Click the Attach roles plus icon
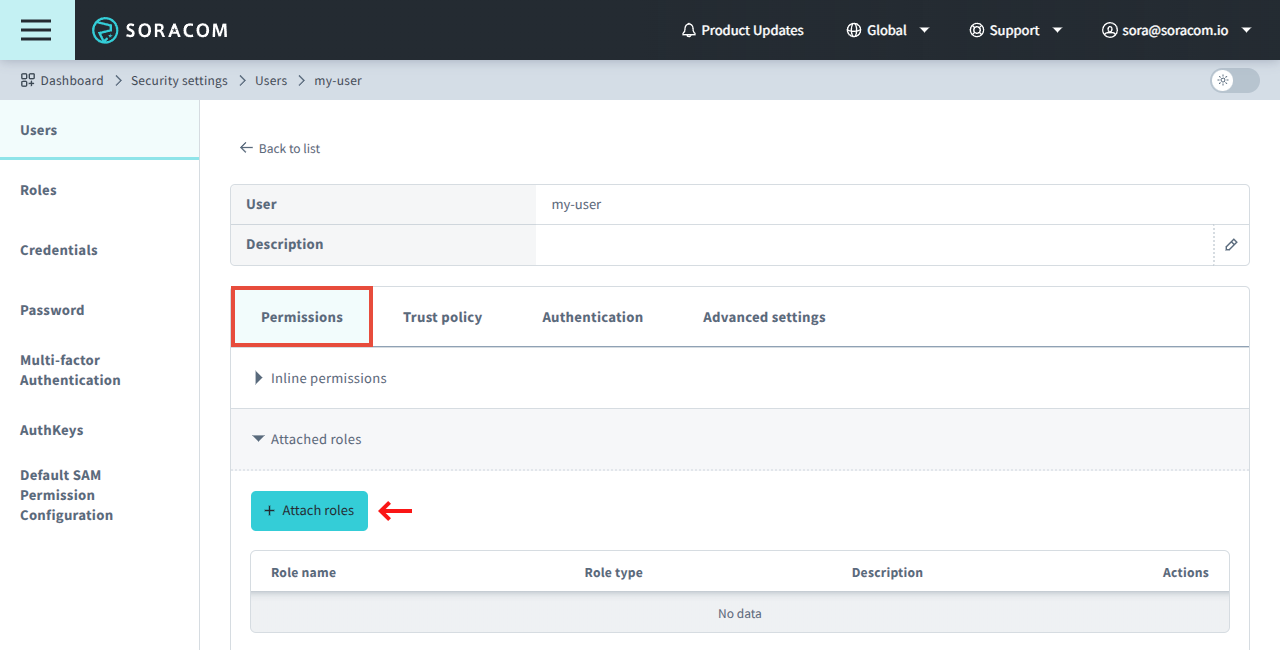This screenshot has height=650, width=1280. point(268,510)
